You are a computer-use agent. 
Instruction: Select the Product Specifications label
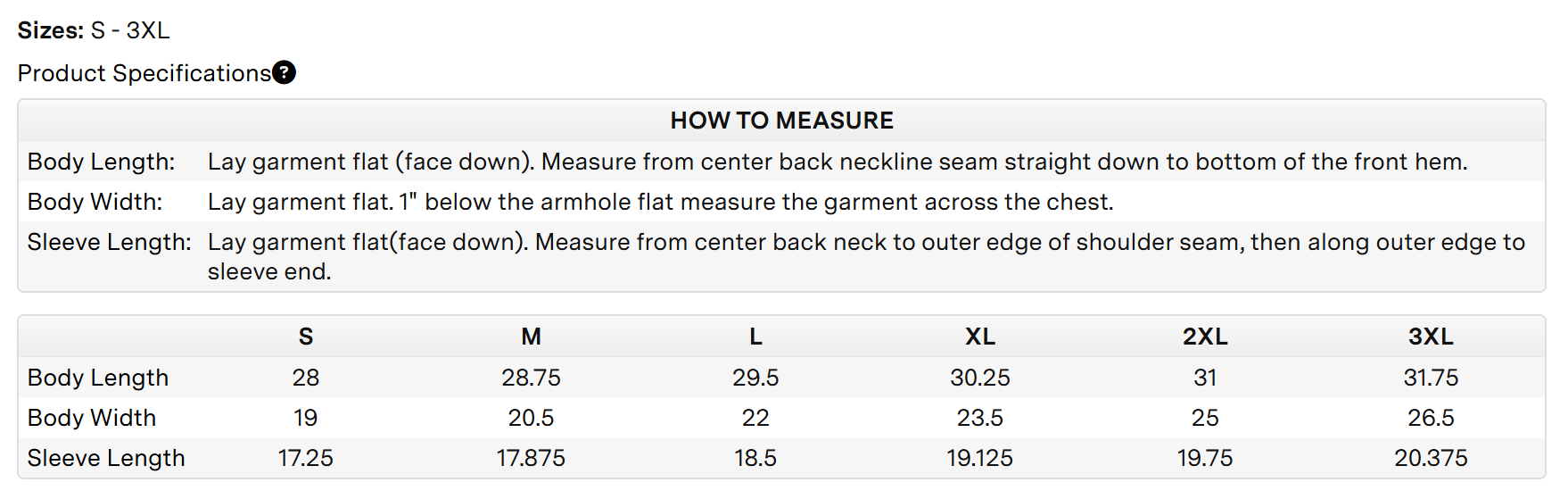click(x=144, y=73)
